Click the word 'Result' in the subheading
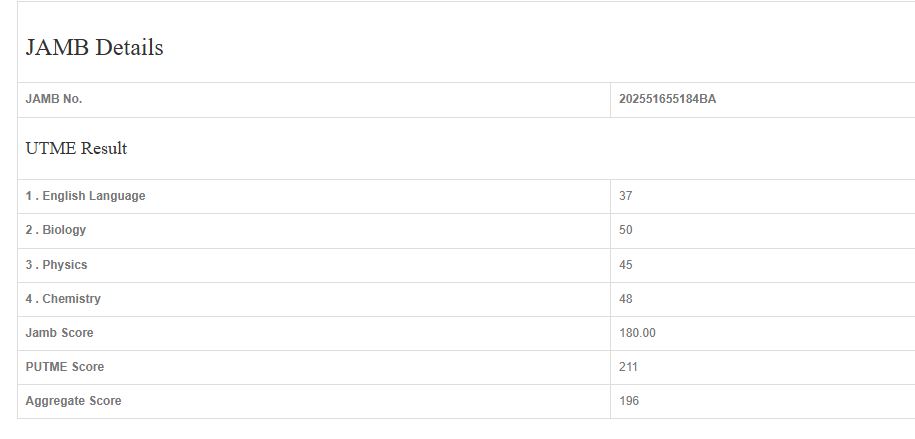The width and height of the screenshot is (915, 439). click(x=103, y=149)
